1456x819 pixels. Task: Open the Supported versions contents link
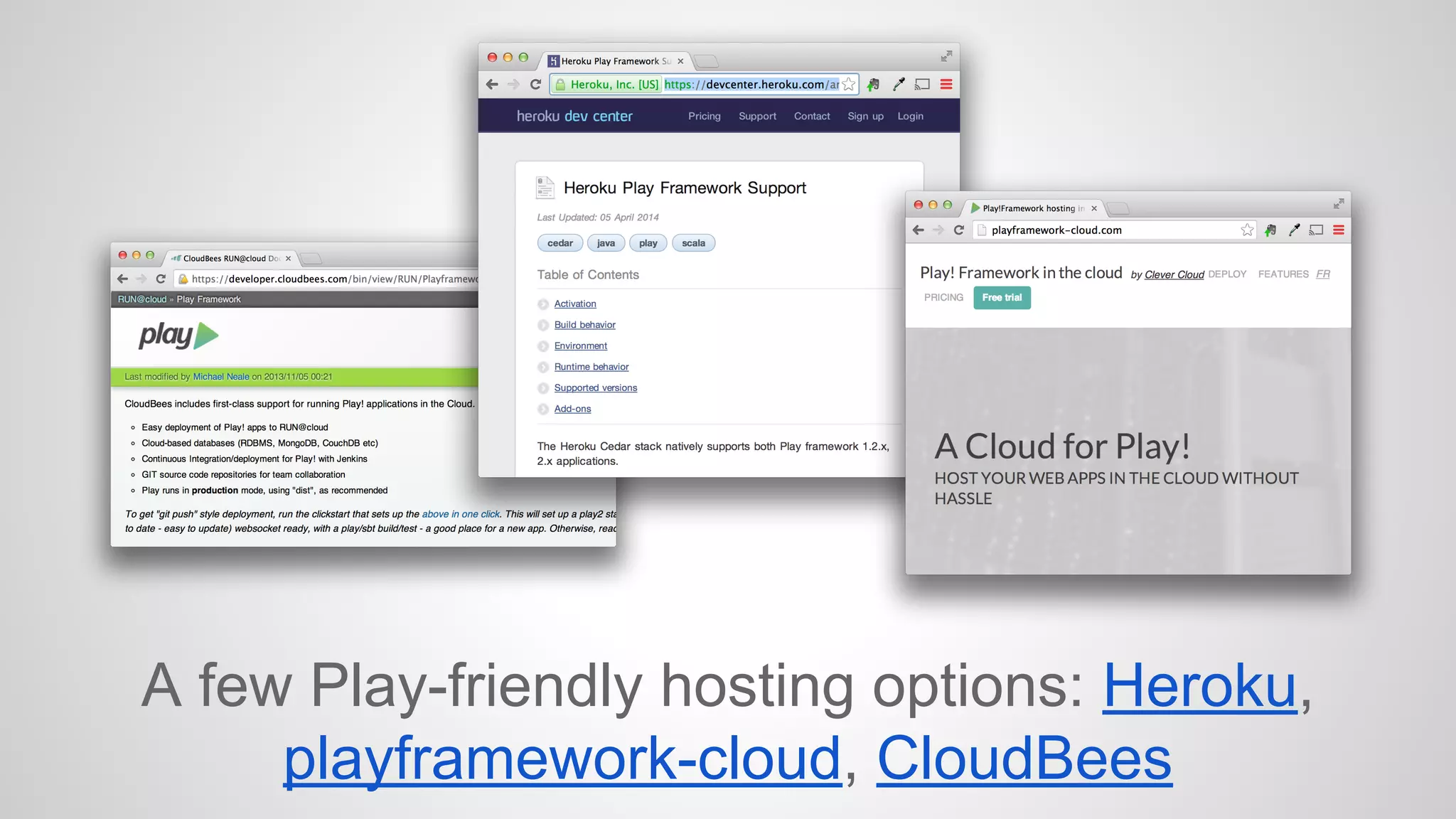pos(595,388)
